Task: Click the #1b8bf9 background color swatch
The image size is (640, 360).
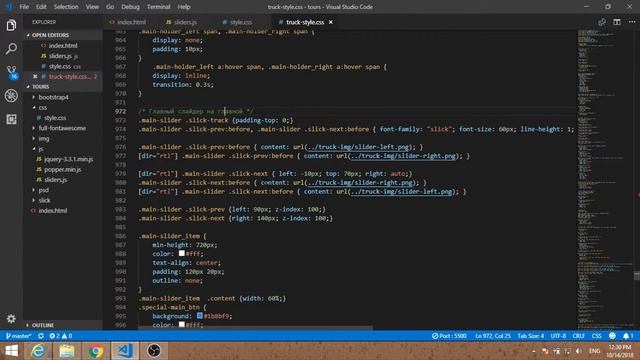Action: pyautogui.click(x=200, y=316)
